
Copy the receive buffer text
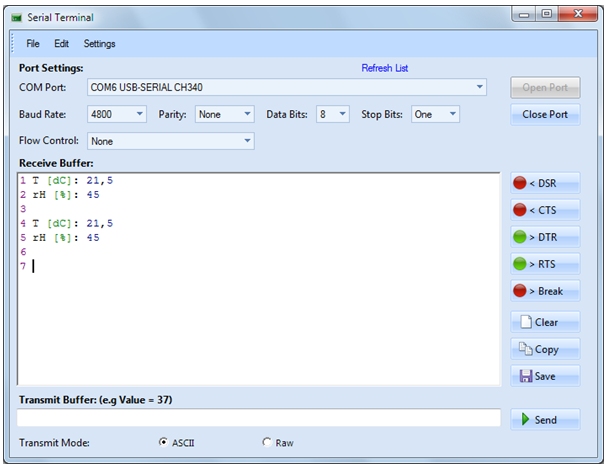tap(545, 349)
